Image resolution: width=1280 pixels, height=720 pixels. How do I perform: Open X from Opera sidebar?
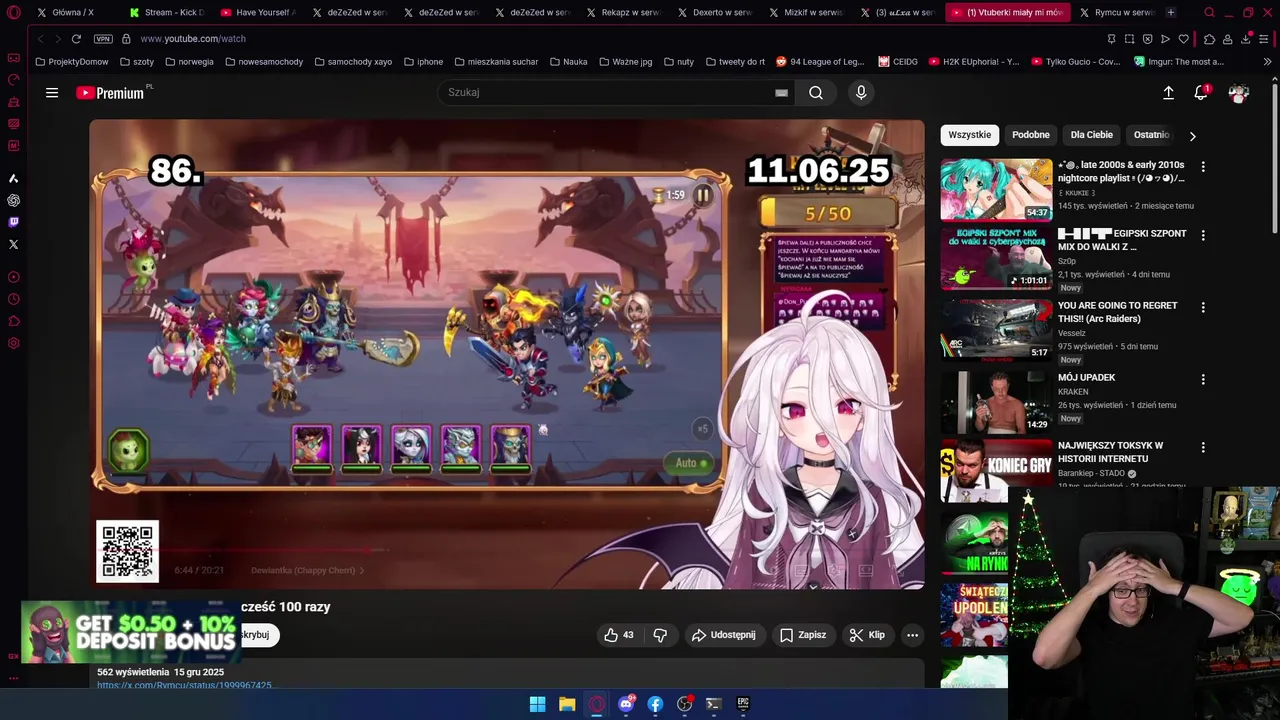(x=13, y=244)
